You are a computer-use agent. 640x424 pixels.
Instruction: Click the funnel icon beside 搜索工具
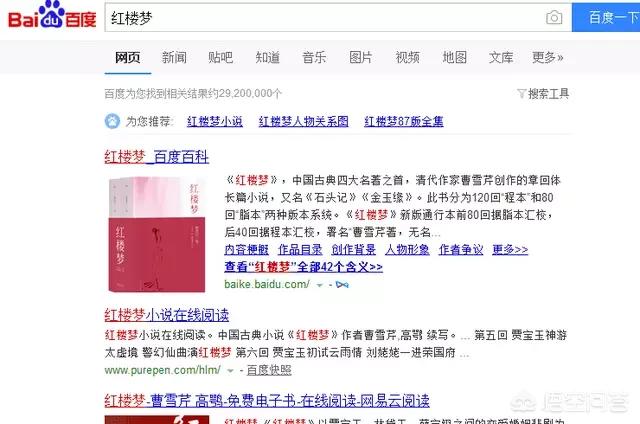pyautogui.click(x=521, y=93)
